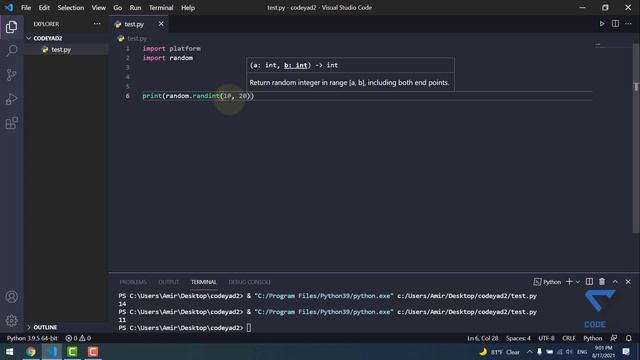Click test.py in the breadcrumb bar
Image resolution: width=640 pixels, height=360 pixels.
point(137,38)
